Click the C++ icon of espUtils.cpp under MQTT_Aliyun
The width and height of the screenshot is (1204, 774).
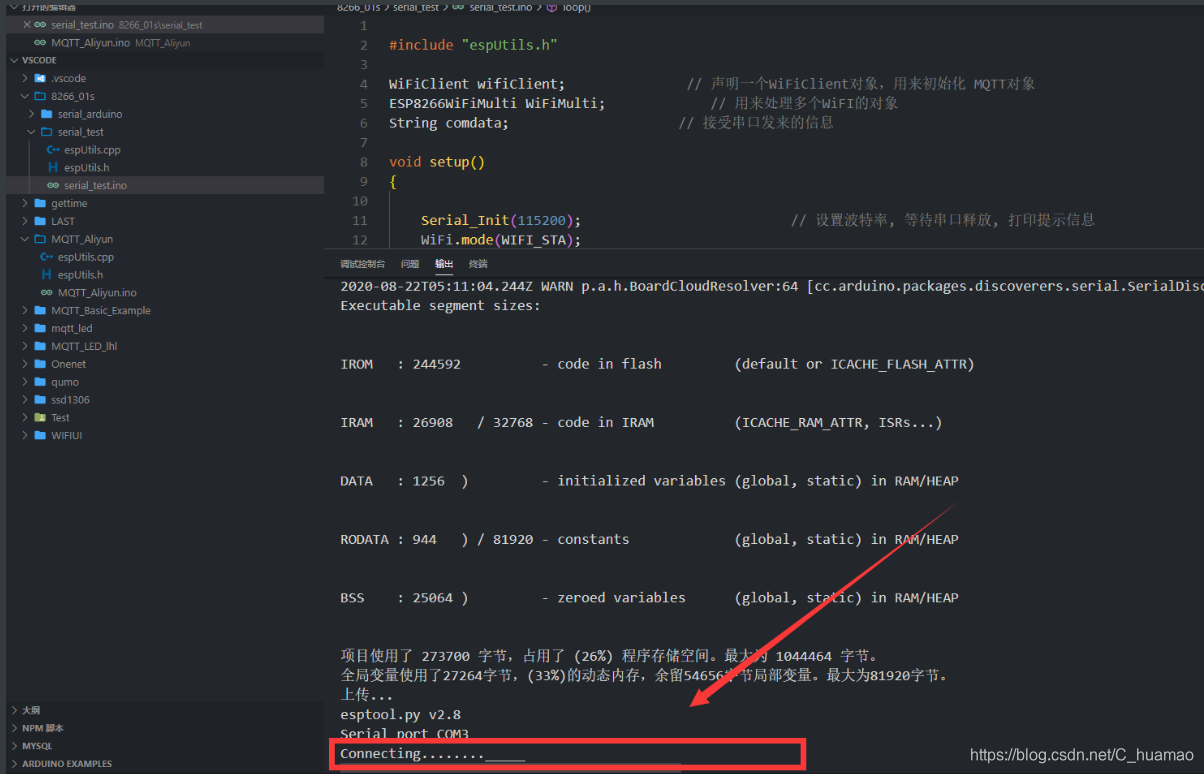tap(47, 257)
